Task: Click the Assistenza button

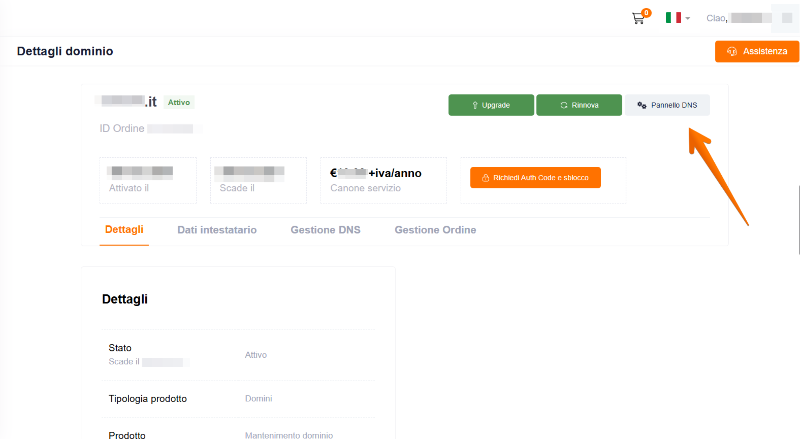Action: pos(757,51)
